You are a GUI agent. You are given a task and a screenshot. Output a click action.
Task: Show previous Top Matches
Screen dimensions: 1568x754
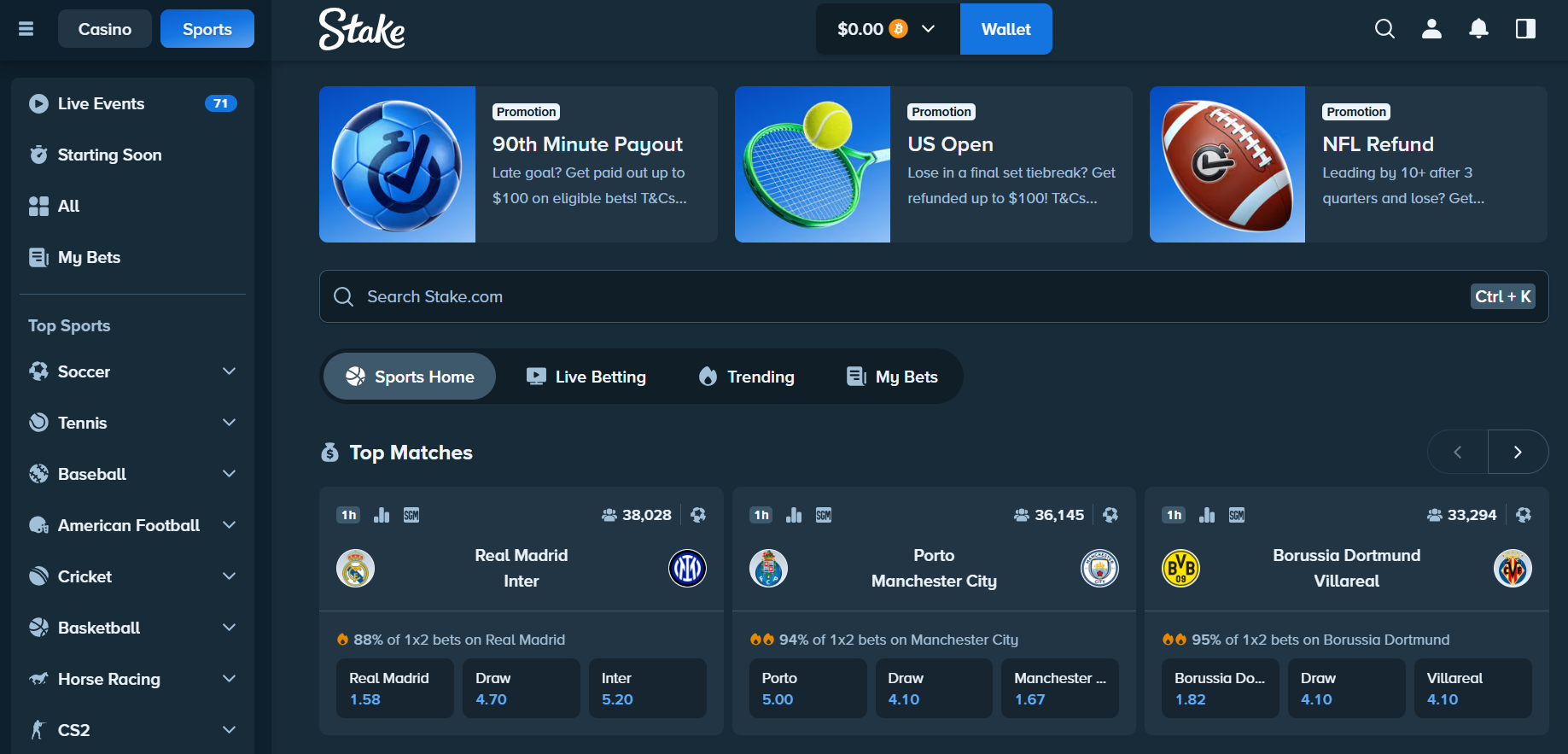[1458, 452]
